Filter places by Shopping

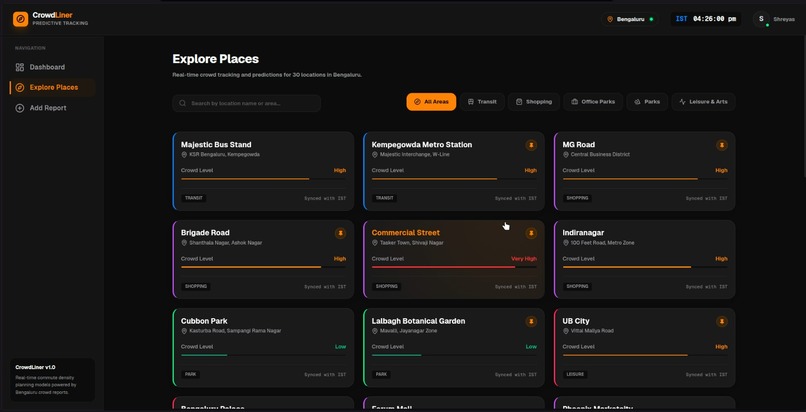(534, 102)
